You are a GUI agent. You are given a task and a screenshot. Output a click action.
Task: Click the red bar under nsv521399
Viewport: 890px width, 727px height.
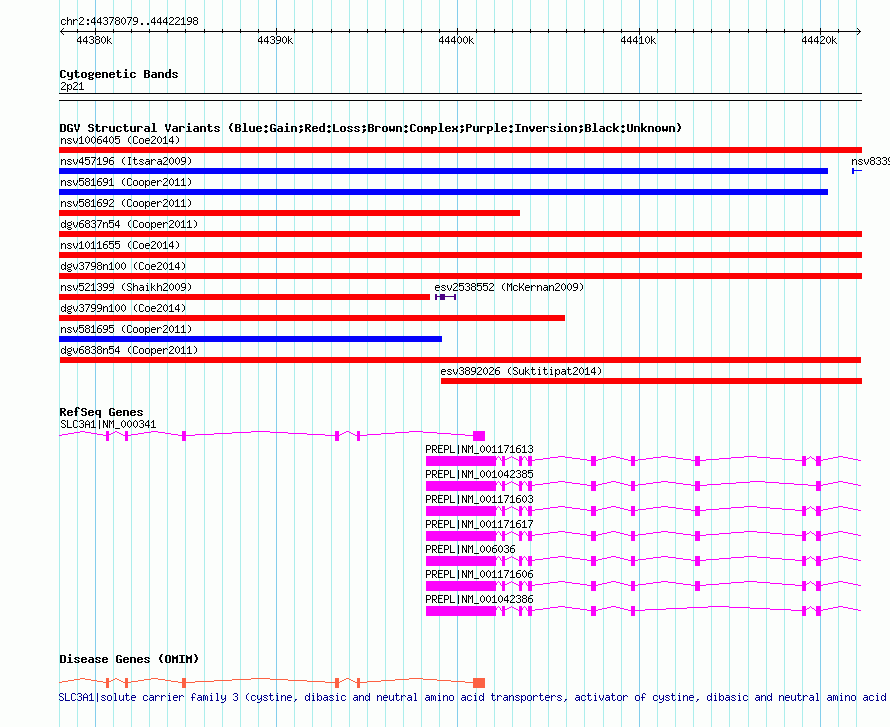click(x=245, y=297)
